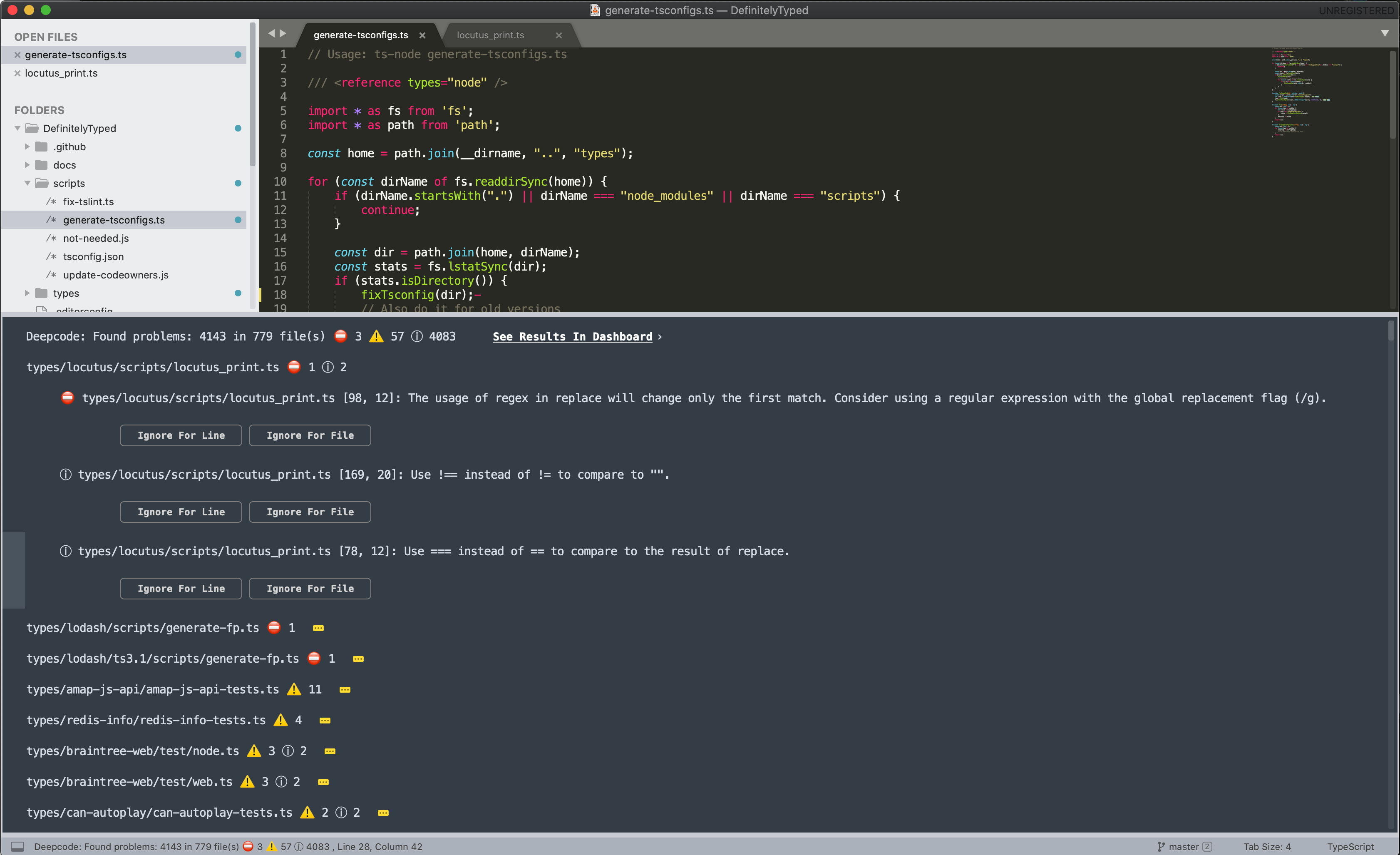
Task: Open update-codeowners.js in the sidebar
Action: click(x=116, y=275)
